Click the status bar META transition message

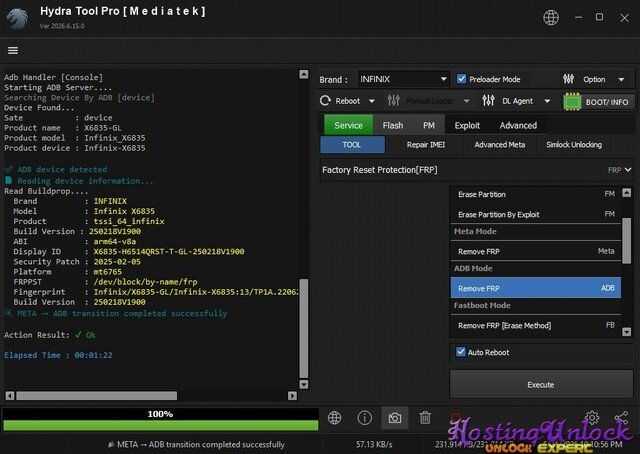(196, 444)
